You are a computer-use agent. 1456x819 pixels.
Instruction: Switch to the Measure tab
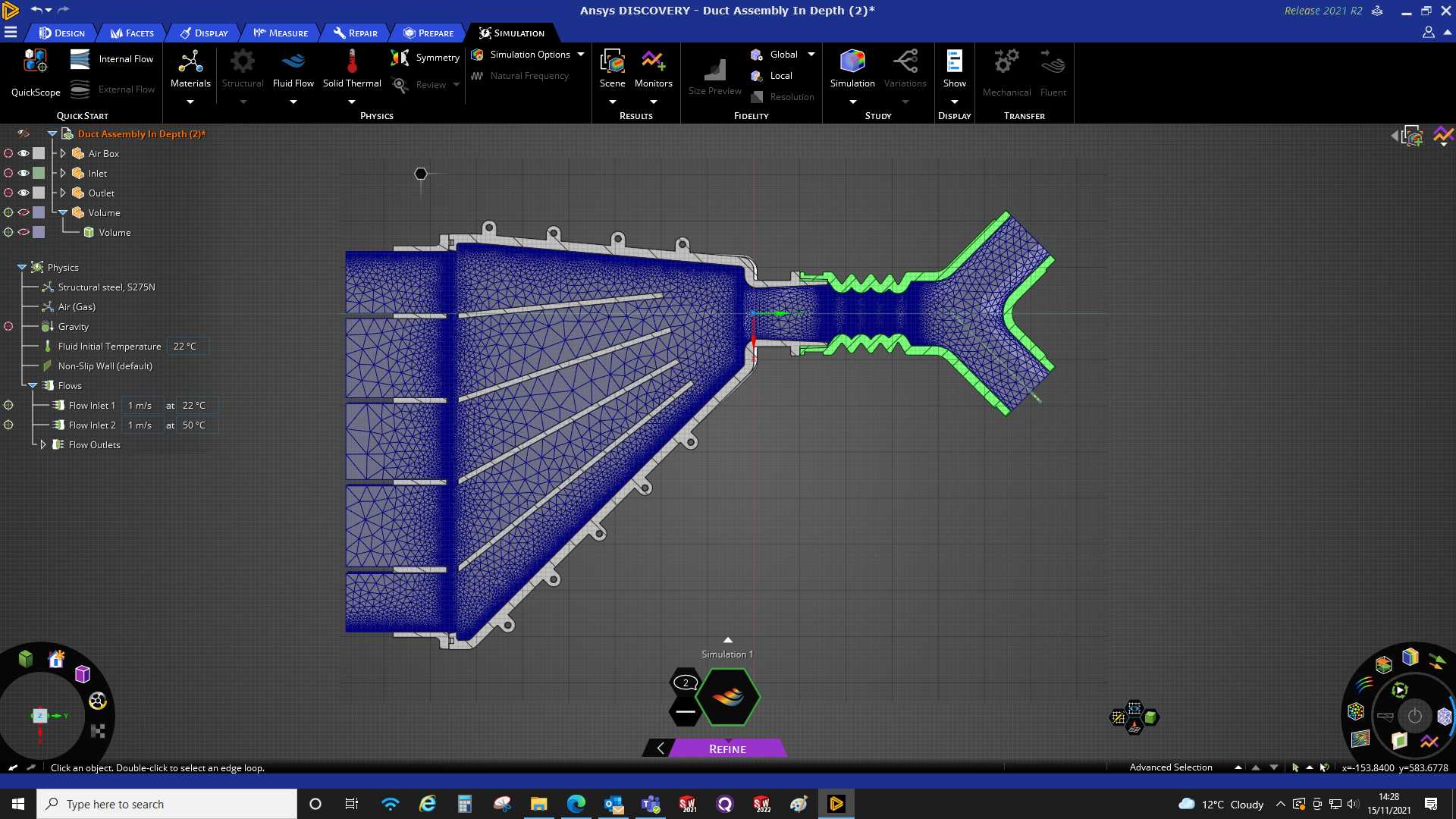[x=281, y=33]
